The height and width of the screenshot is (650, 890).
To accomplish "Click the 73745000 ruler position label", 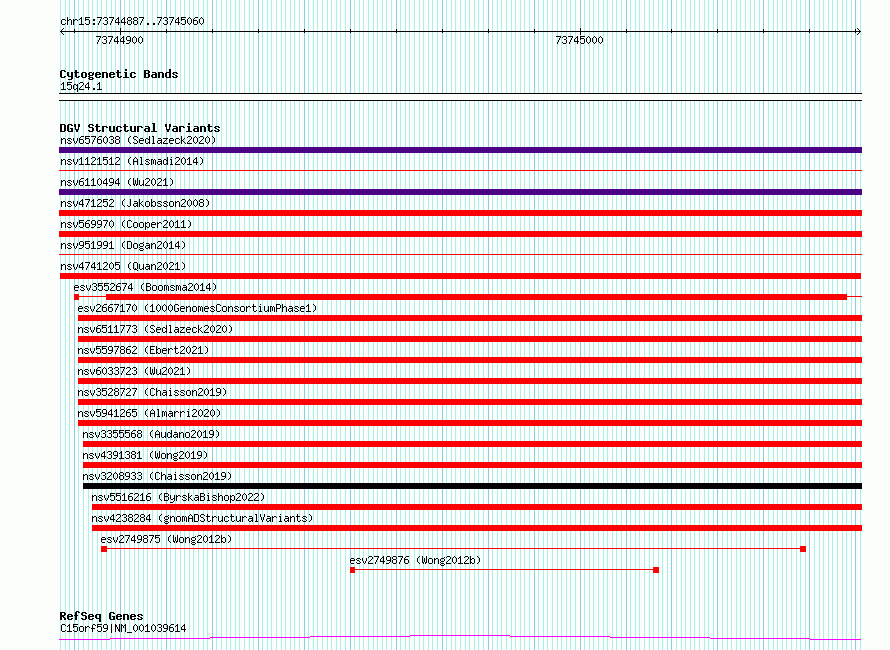I will pyautogui.click(x=580, y=40).
